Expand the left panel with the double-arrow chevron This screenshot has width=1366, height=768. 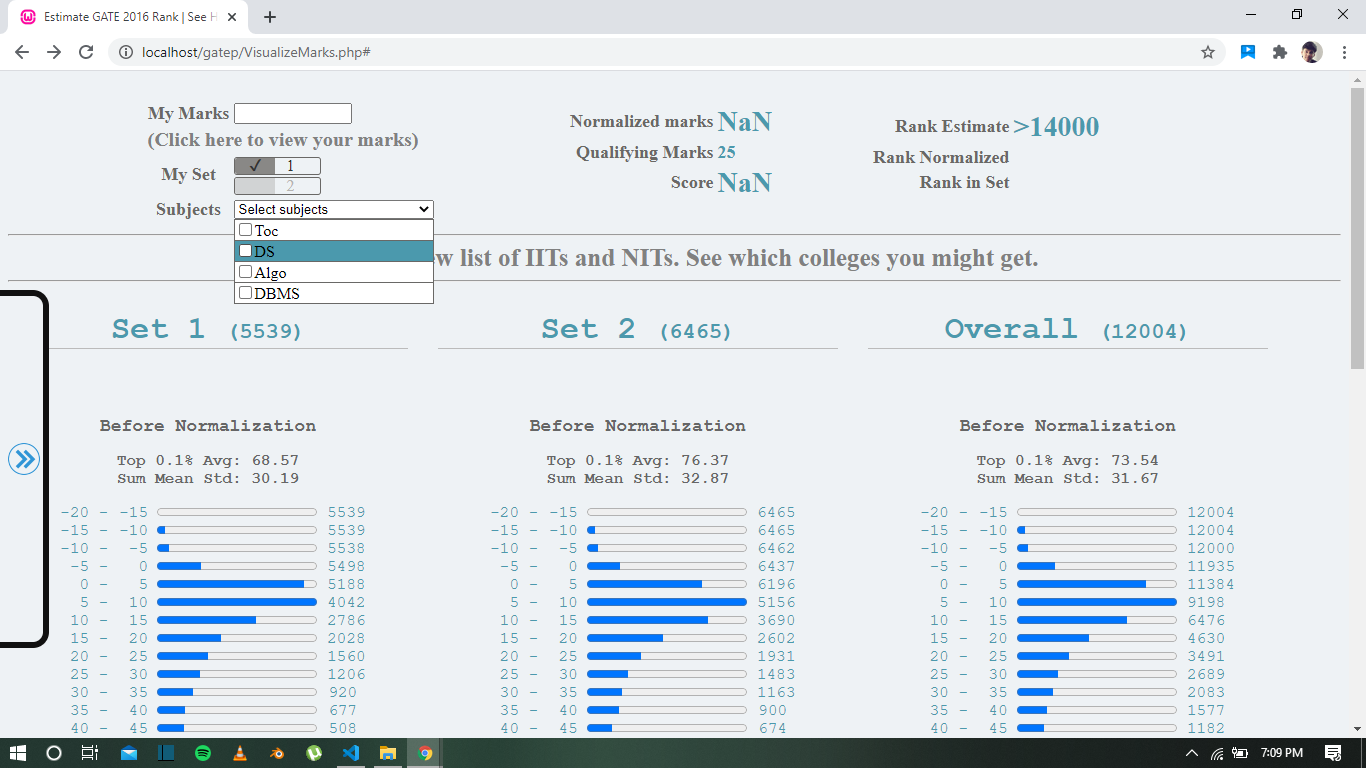(x=24, y=459)
